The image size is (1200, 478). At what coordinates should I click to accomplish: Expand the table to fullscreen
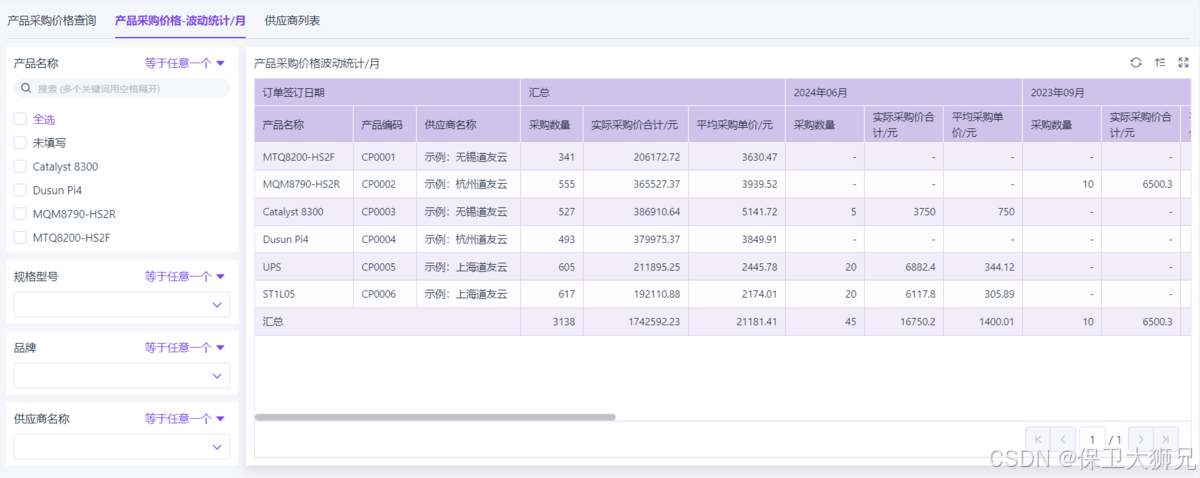tap(1183, 63)
